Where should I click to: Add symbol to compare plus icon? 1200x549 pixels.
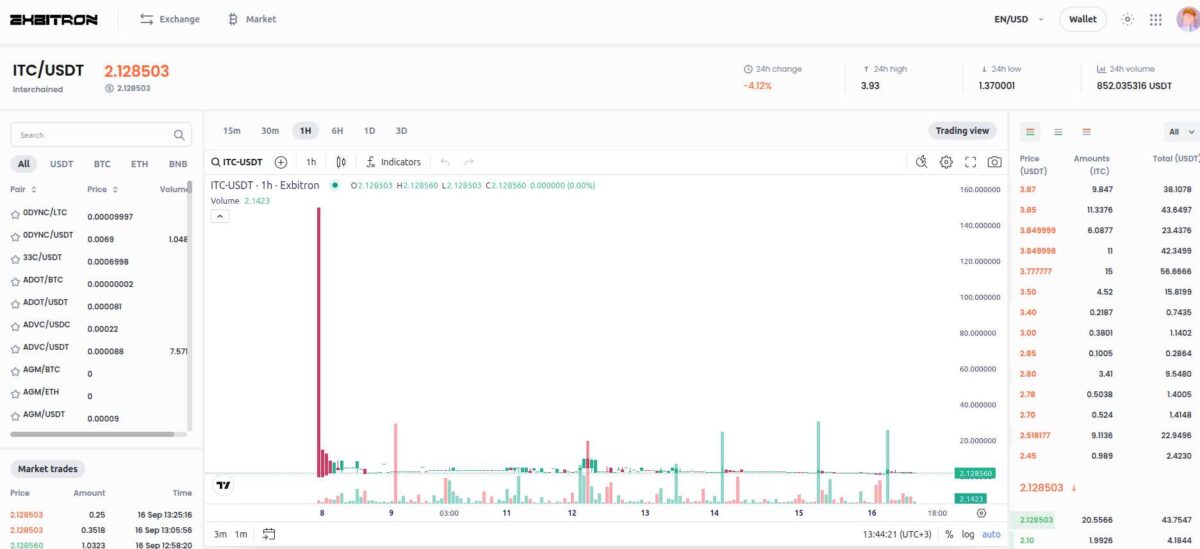point(281,162)
